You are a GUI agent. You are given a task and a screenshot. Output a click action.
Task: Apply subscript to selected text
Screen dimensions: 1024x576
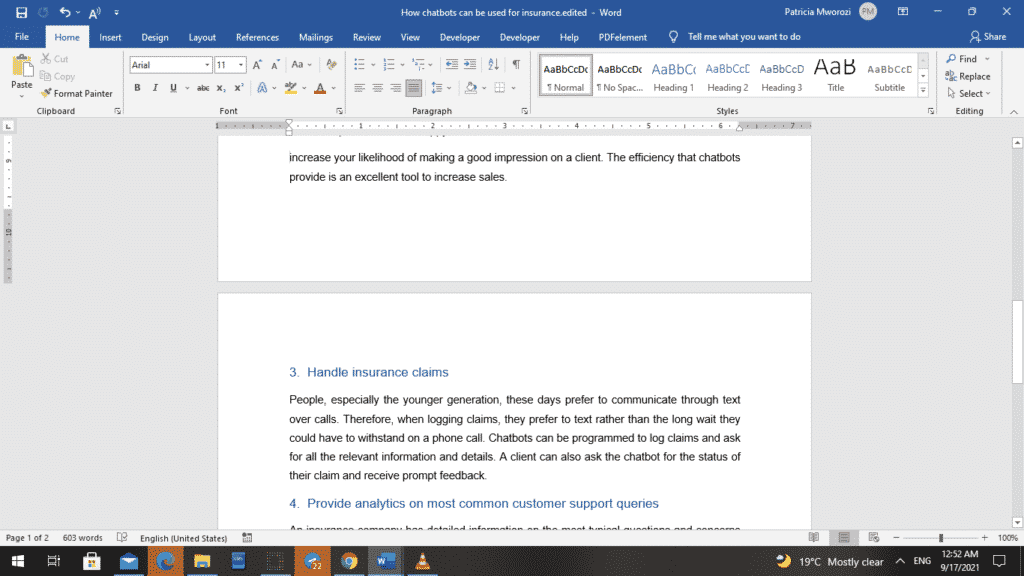pos(221,86)
